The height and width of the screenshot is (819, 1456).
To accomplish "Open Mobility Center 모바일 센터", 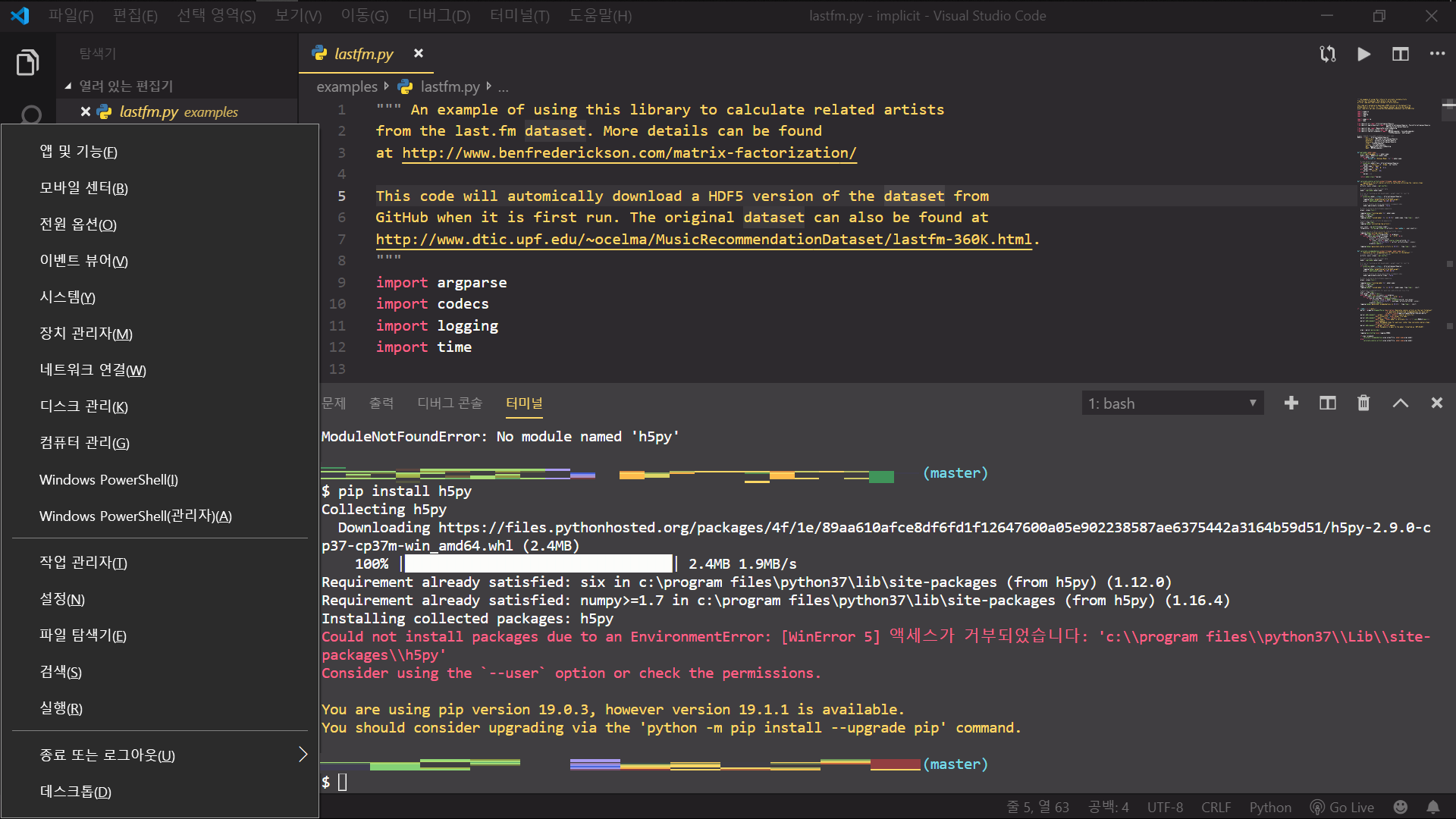I will click(x=160, y=188).
